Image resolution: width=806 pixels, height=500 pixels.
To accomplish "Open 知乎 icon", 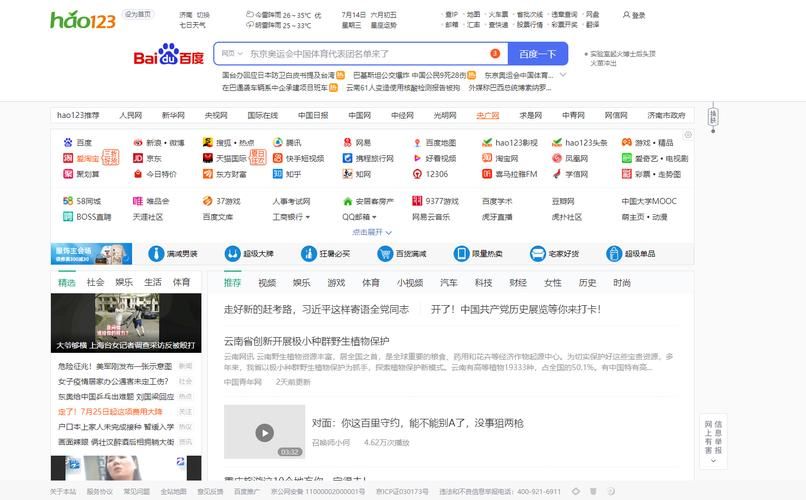I will pos(278,174).
